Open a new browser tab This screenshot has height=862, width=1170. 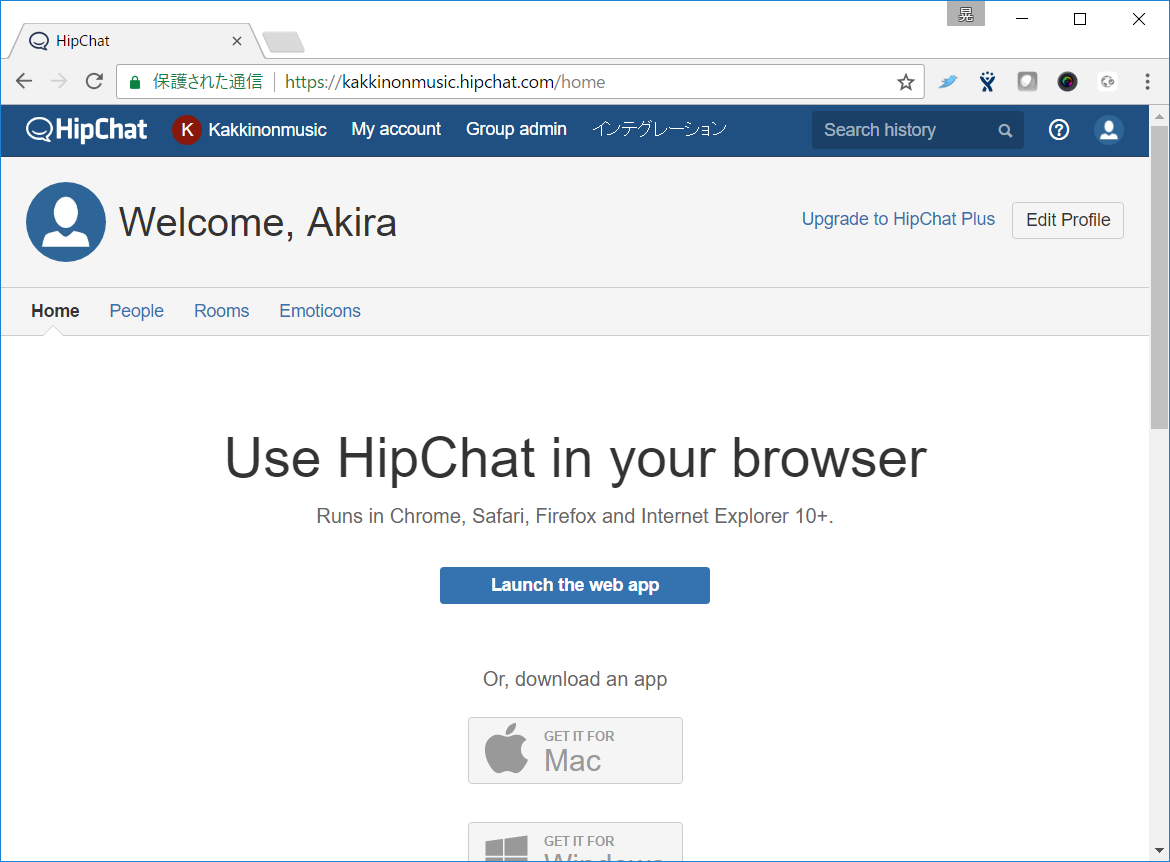tap(284, 43)
